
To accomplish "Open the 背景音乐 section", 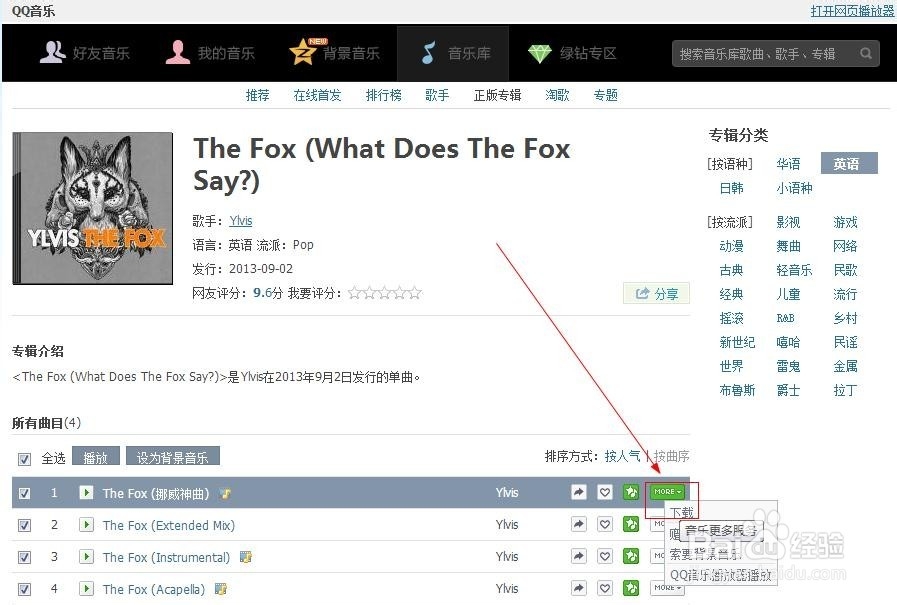I will click(x=335, y=53).
